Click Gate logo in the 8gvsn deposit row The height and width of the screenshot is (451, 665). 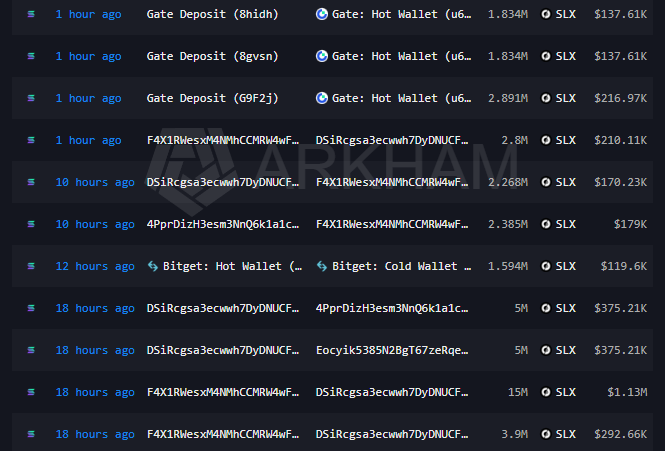tap(322, 56)
